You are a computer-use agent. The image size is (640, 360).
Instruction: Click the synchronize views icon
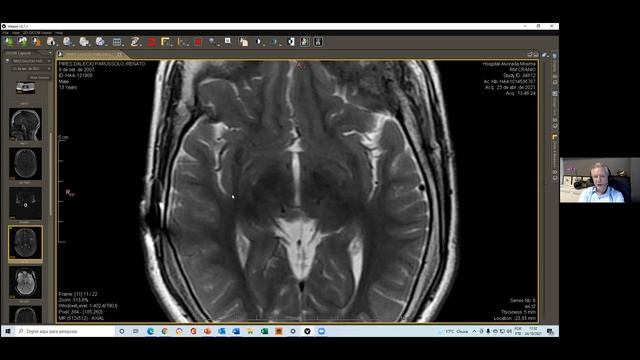(135, 42)
